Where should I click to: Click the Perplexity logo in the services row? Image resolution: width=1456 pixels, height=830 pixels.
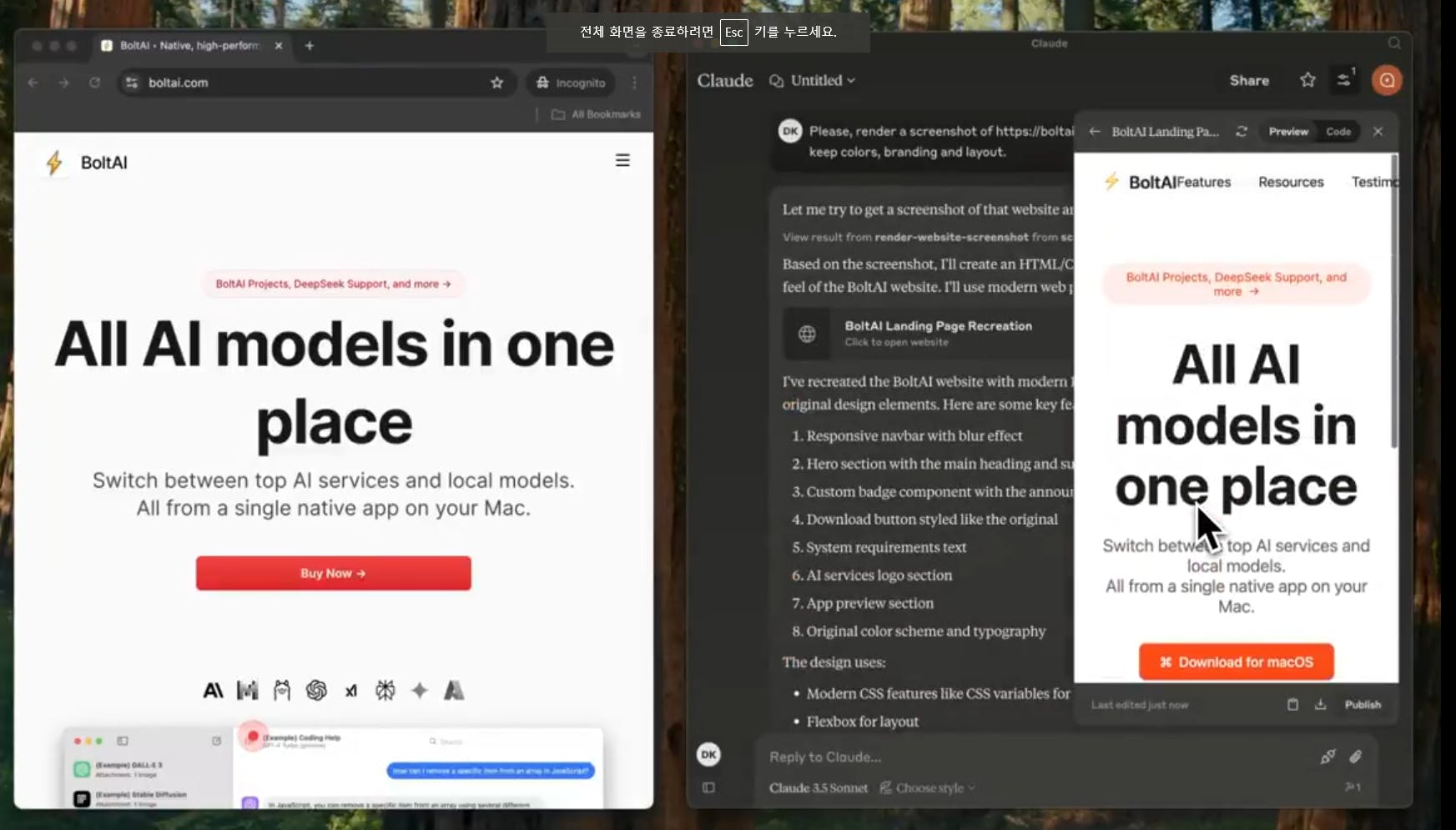[x=385, y=691]
